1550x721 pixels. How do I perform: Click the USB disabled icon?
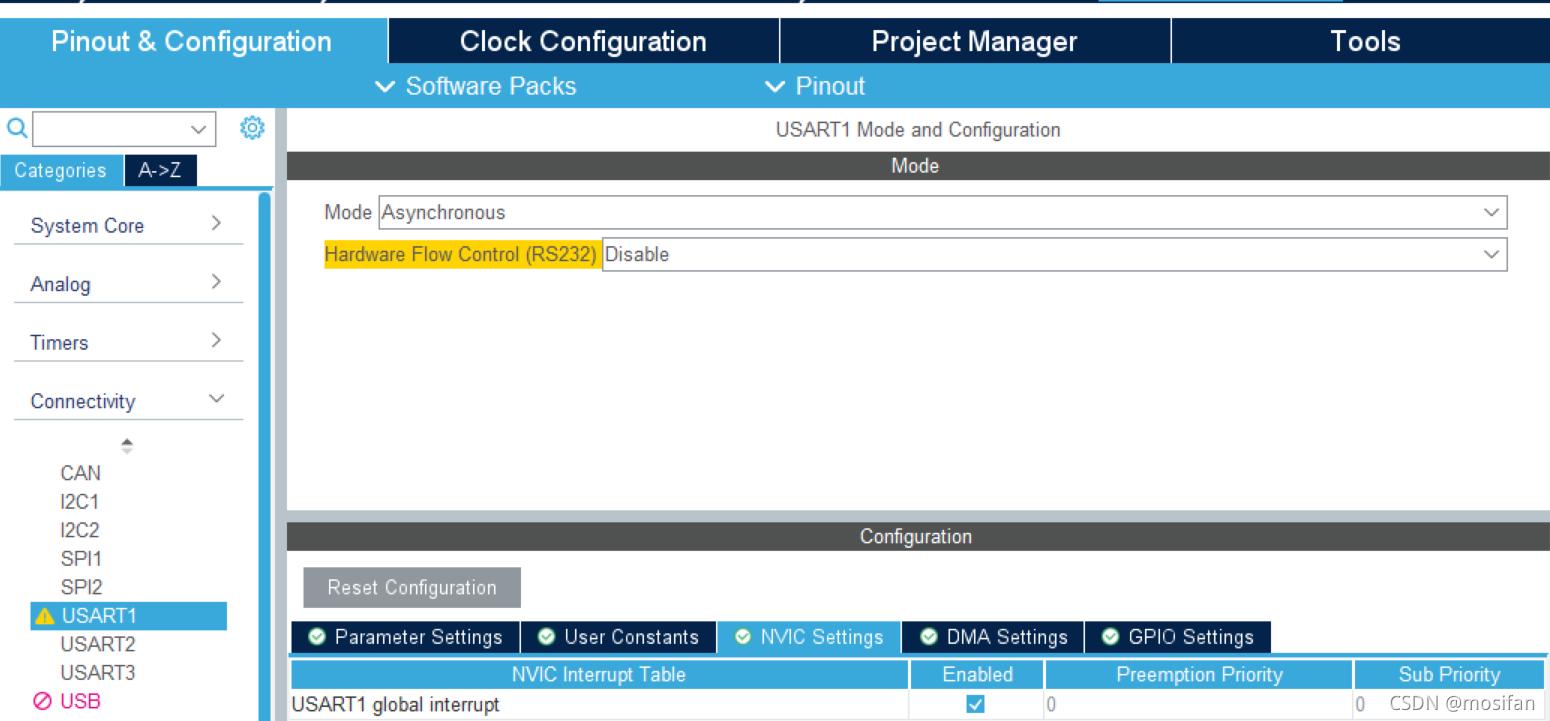[x=42, y=701]
